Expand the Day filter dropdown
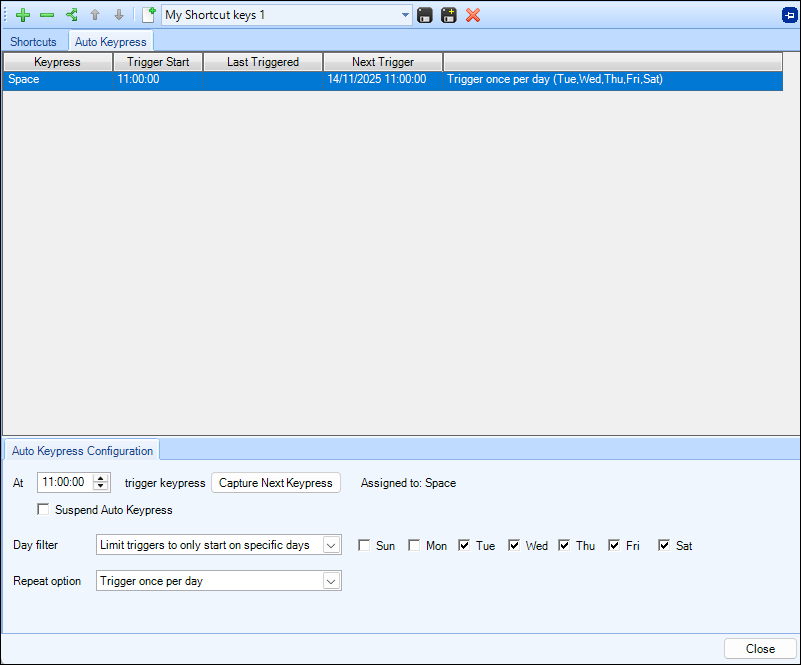801x665 pixels. (x=331, y=545)
